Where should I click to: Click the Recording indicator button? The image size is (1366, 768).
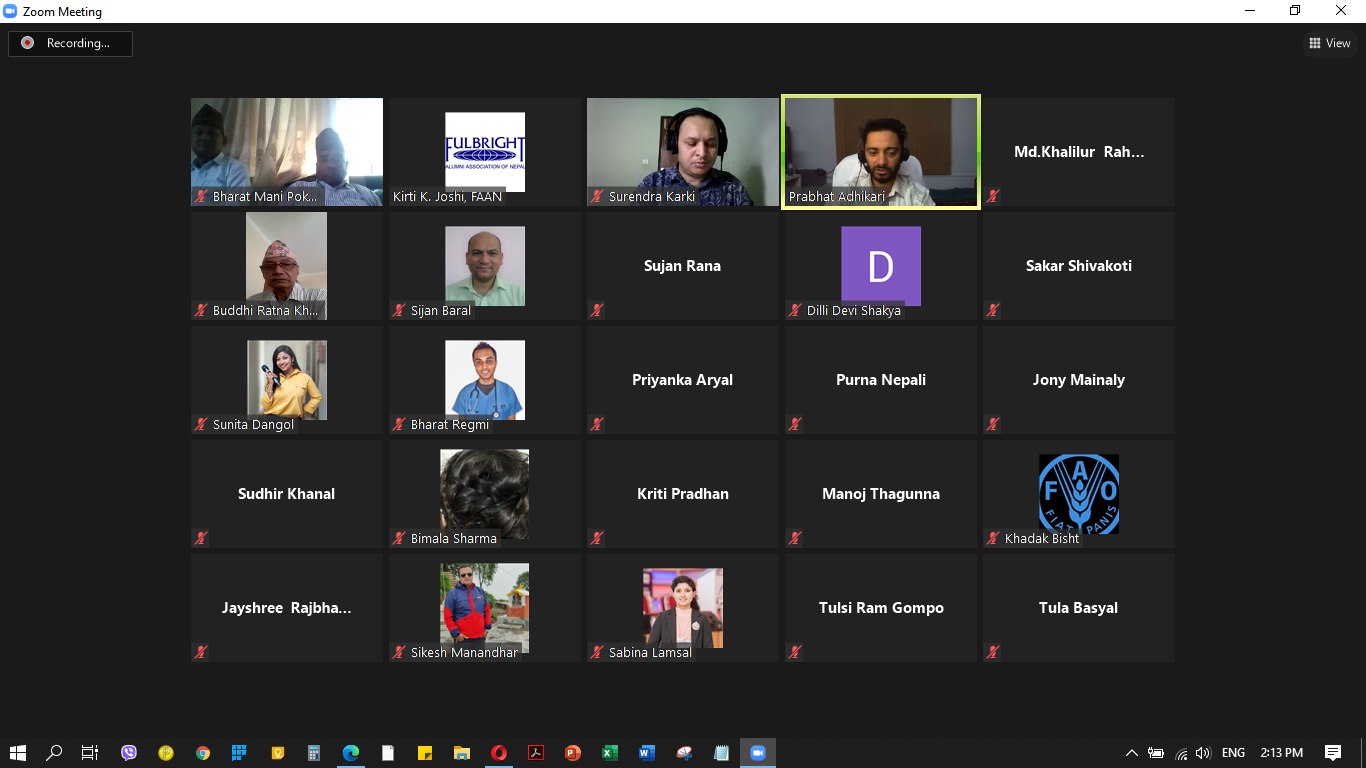[x=70, y=43]
